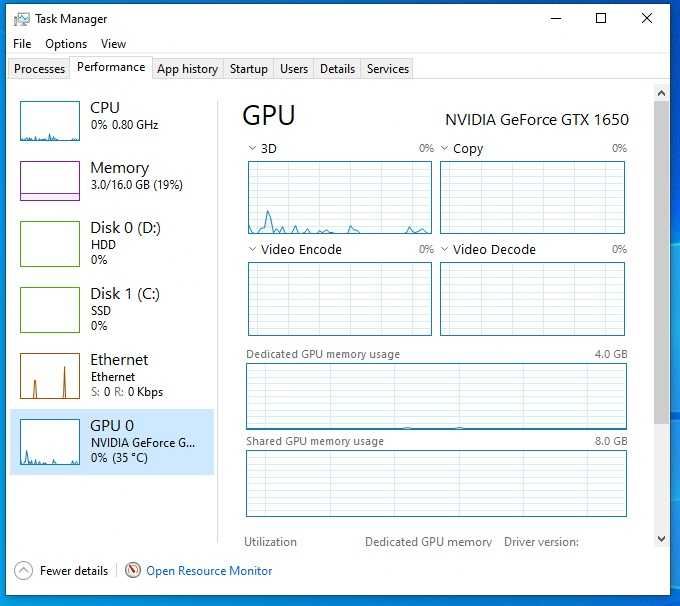Select the Memory usage graph thumbnail
Image resolution: width=680 pixels, height=606 pixels.
coord(50,181)
